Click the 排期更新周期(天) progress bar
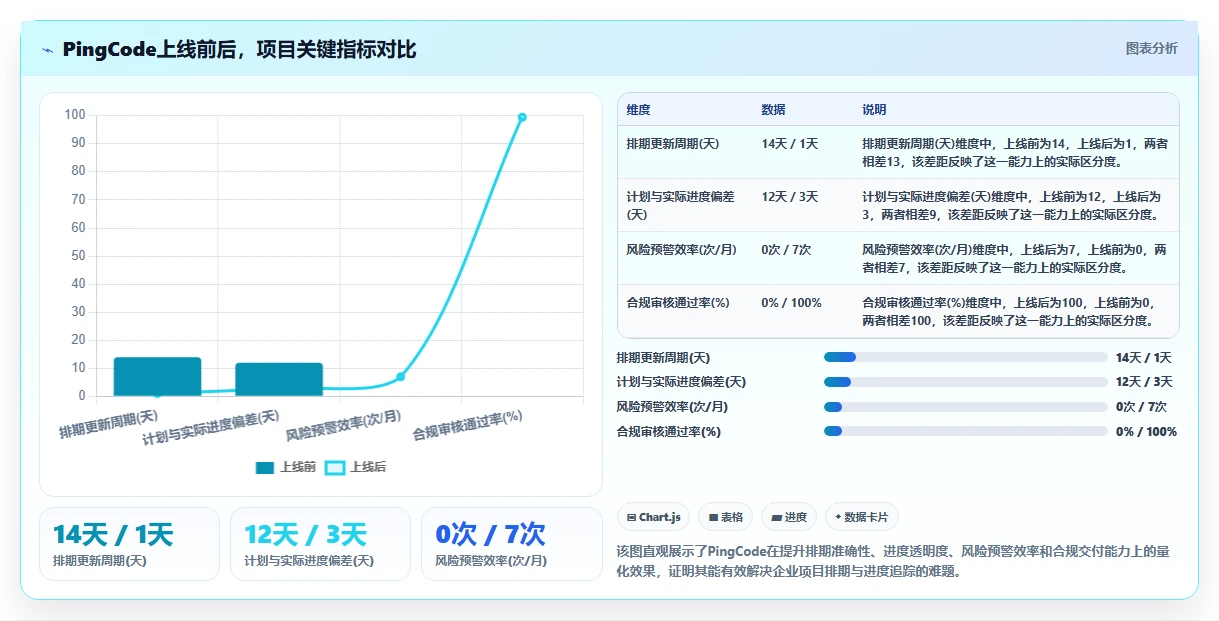This screenshot has height=621, width=1219. (965, 357)
